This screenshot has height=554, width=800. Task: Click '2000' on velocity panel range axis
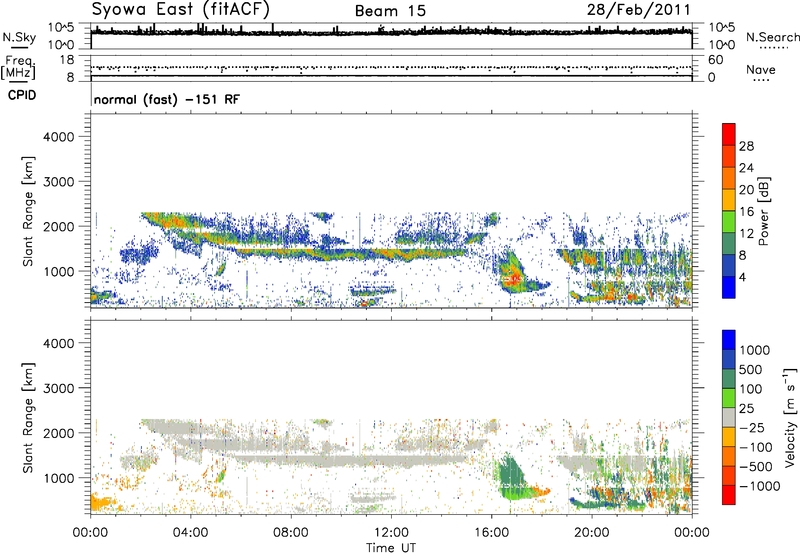59,433
